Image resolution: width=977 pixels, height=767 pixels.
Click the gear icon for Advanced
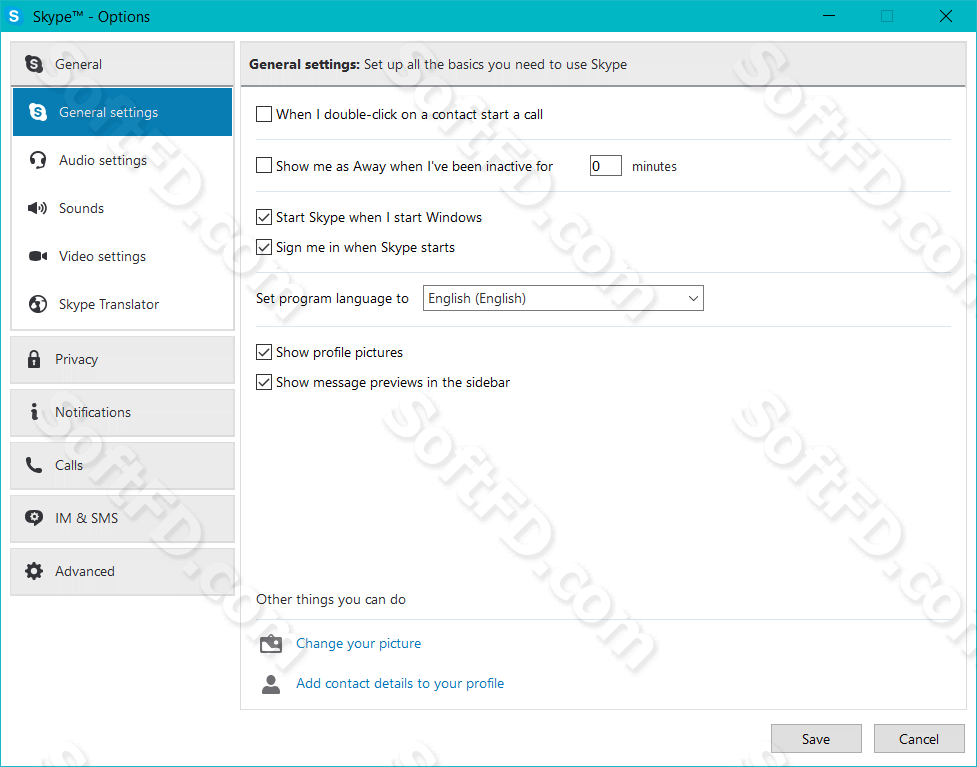click(x=34, y=571)
